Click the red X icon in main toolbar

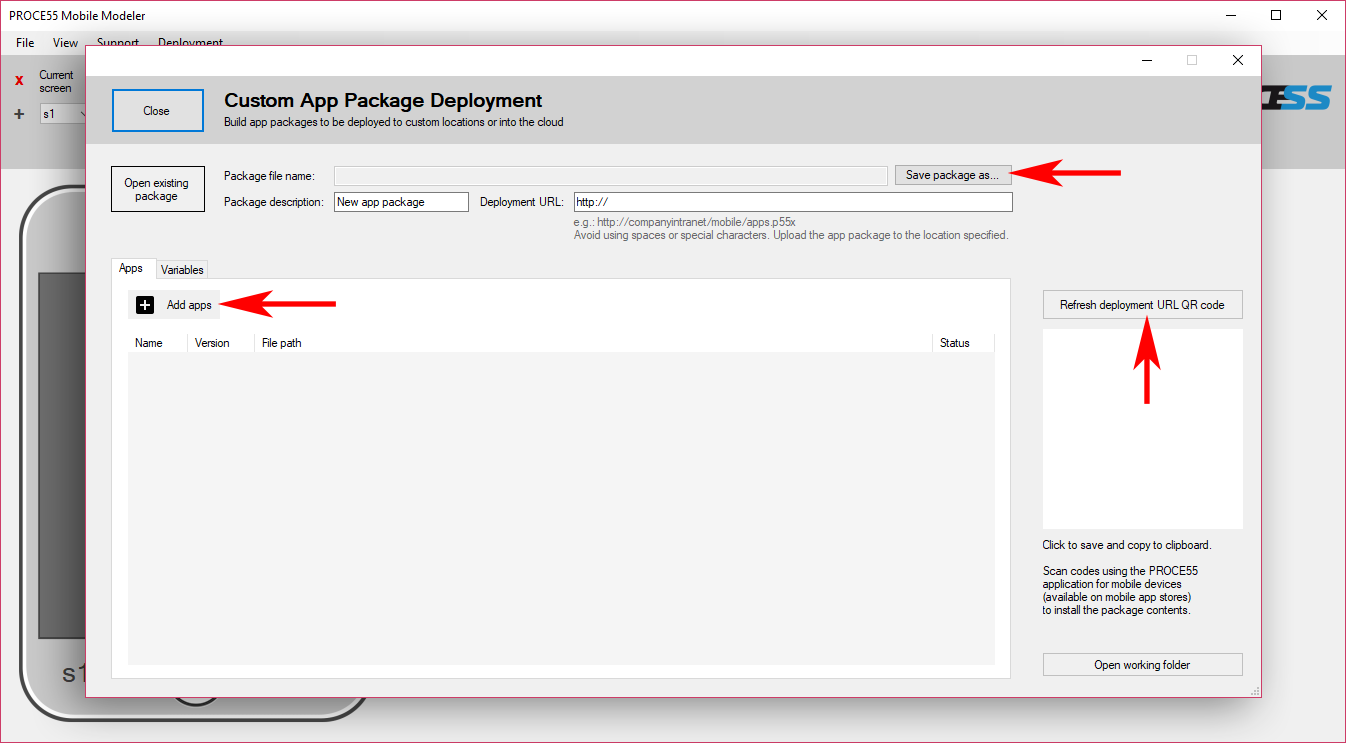pos(19,80)
